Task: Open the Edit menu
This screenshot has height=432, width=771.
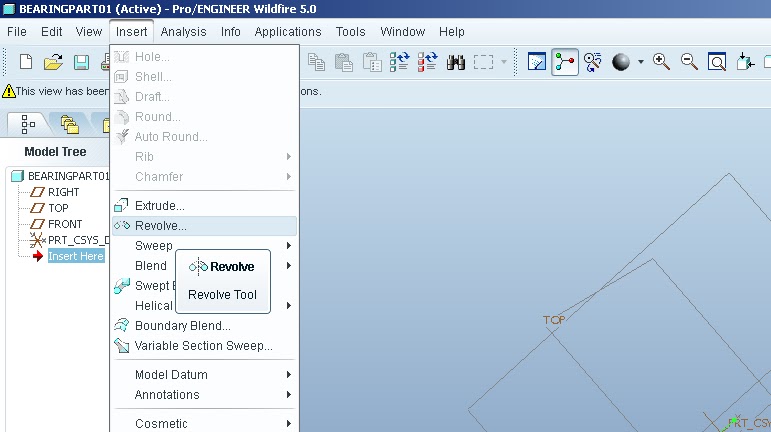Action: coord(51,32)
